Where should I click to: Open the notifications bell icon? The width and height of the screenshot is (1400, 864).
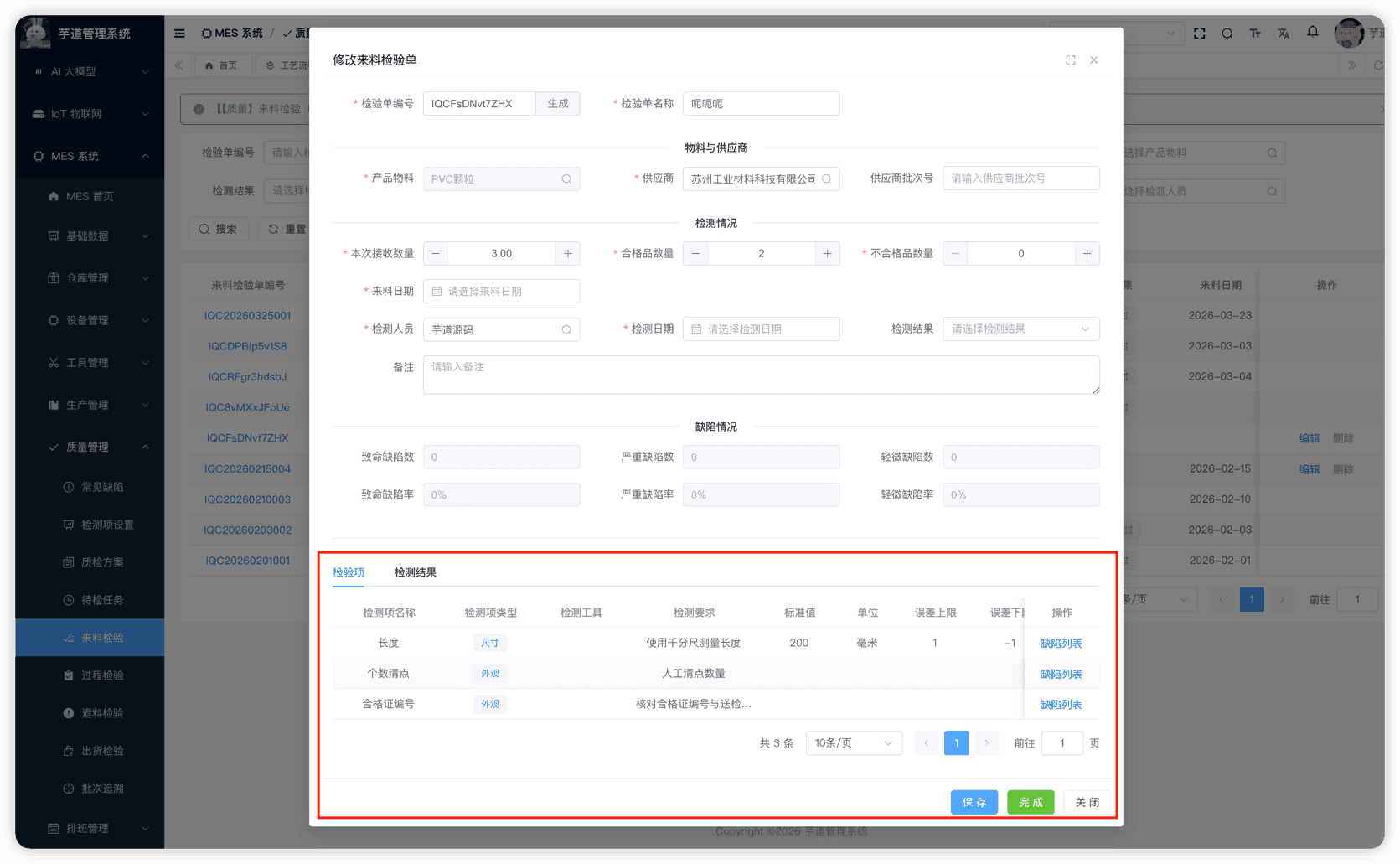pyautogui.click(x=1312, y=33)
